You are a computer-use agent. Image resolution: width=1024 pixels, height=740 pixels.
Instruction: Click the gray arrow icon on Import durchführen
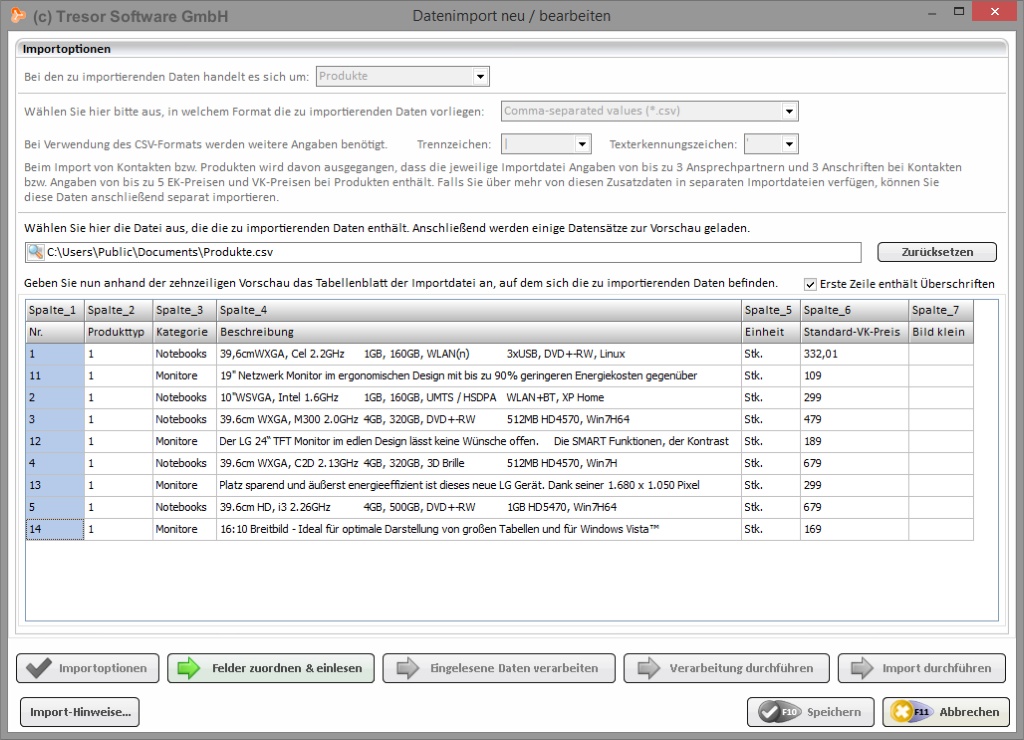[x=860, y=668]
